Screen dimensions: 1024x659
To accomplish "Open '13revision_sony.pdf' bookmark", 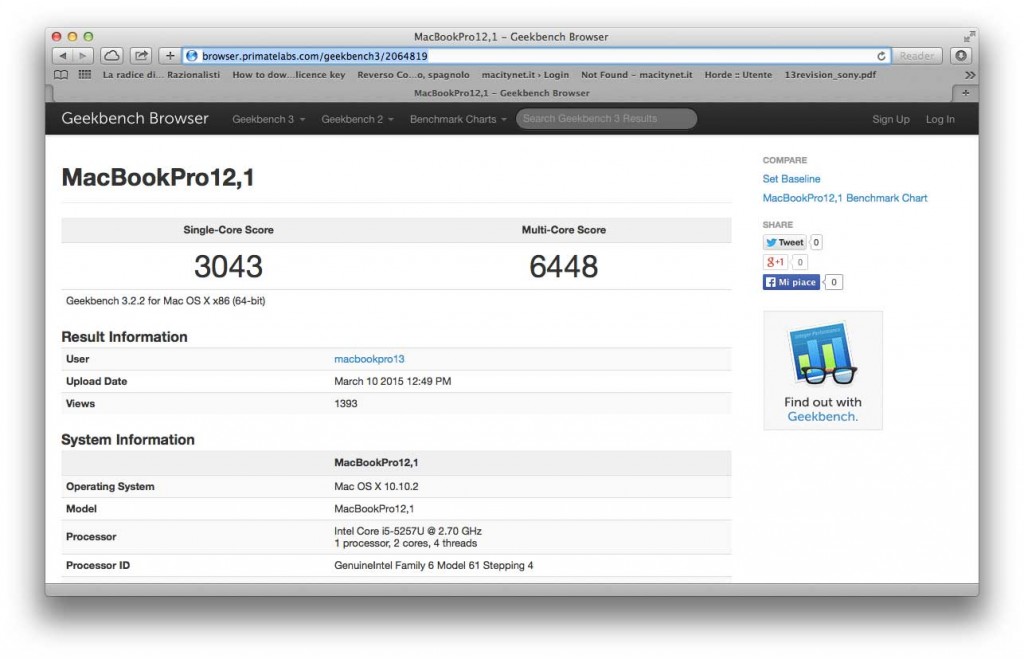I will tap(830, 74).
